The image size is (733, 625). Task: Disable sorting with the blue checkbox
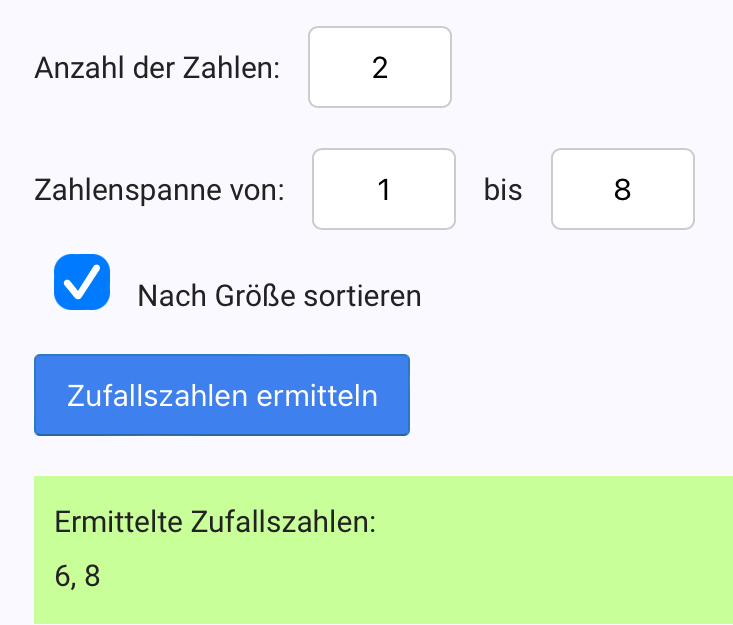[82, 282]
